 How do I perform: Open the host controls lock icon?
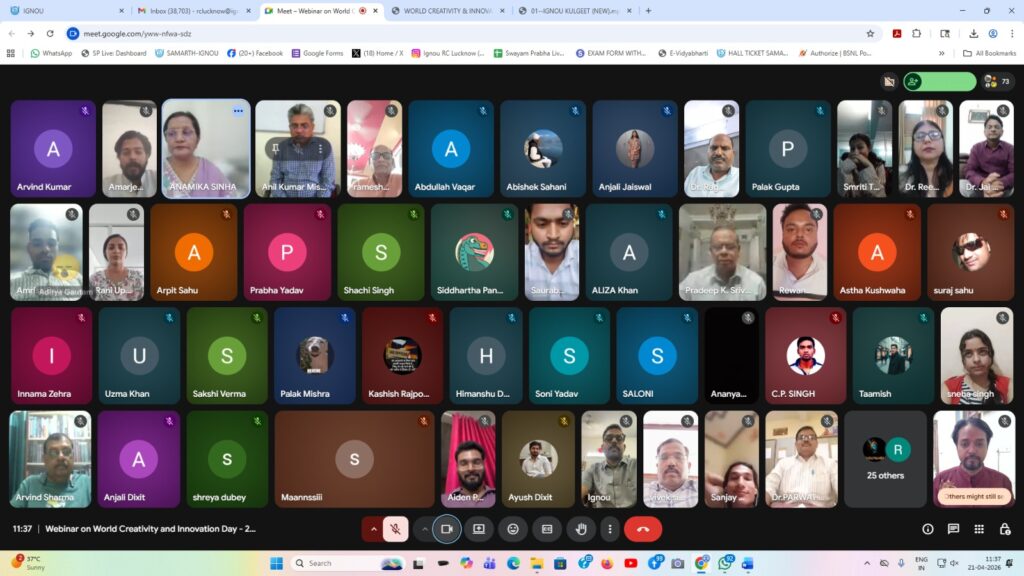coord(1003,529)
